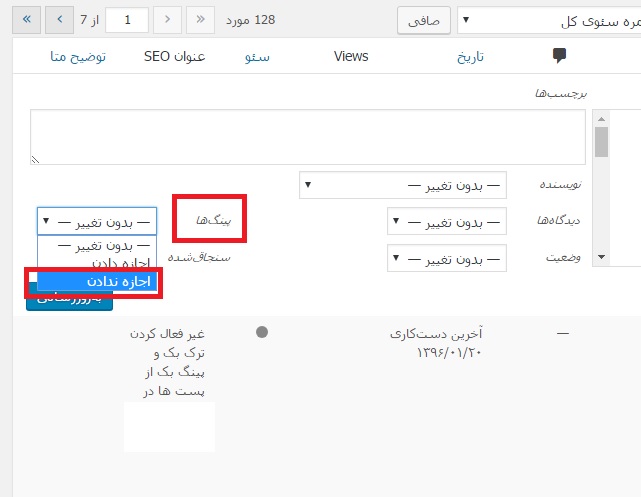Open the SEO score filter dropdown
This screenshot has height=497, width=641.
(549, 20)
